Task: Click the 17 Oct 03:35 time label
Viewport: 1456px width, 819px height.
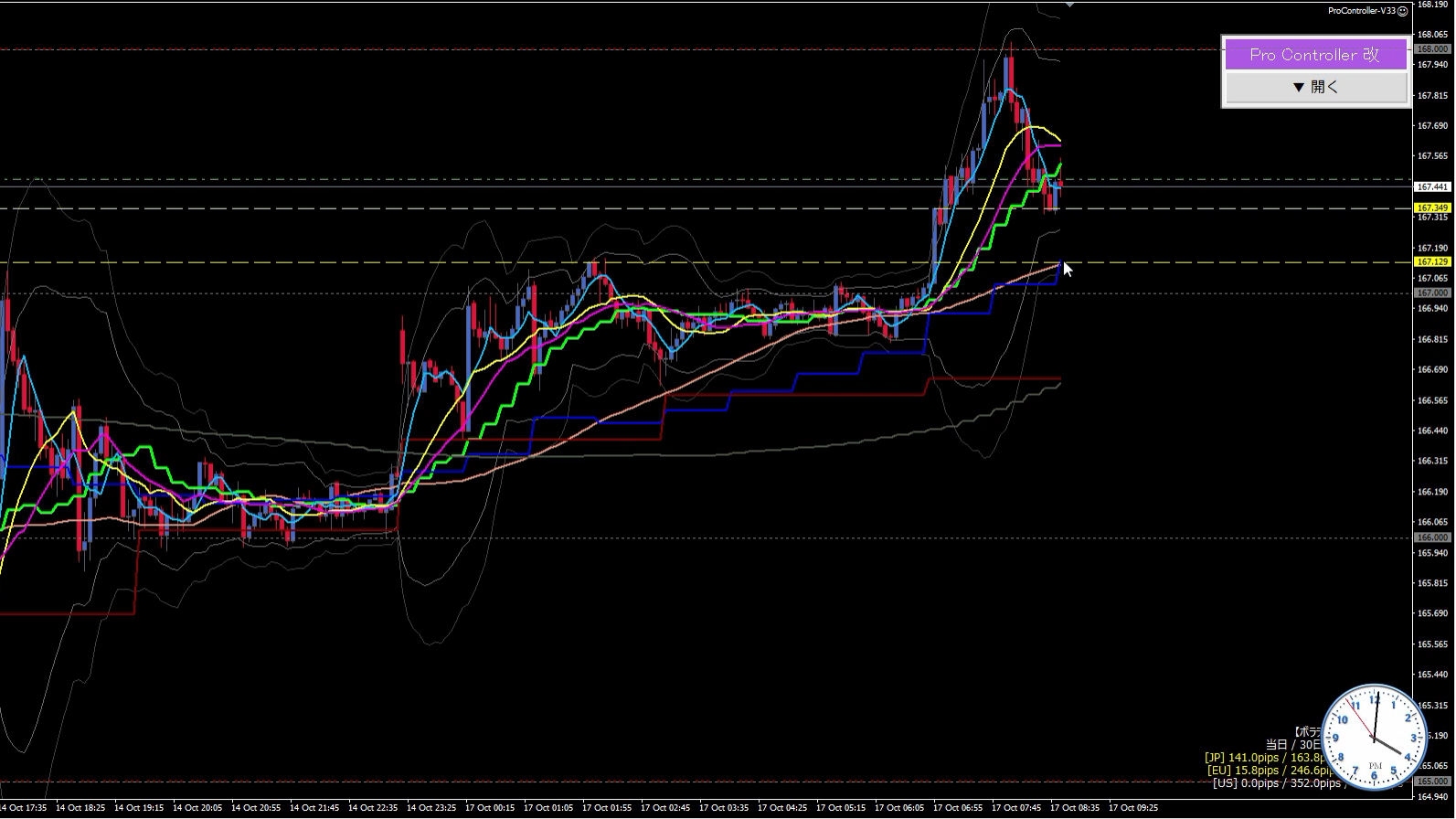Action: (x=724, y=808)
